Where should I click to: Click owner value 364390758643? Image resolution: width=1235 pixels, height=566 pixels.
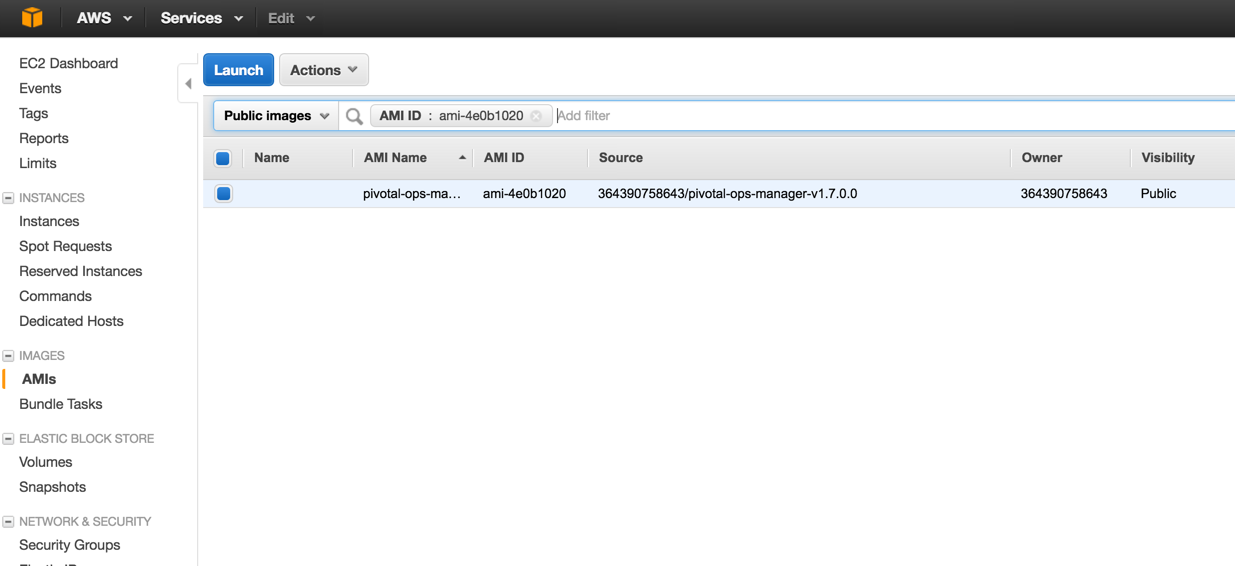coord(1064,194)
